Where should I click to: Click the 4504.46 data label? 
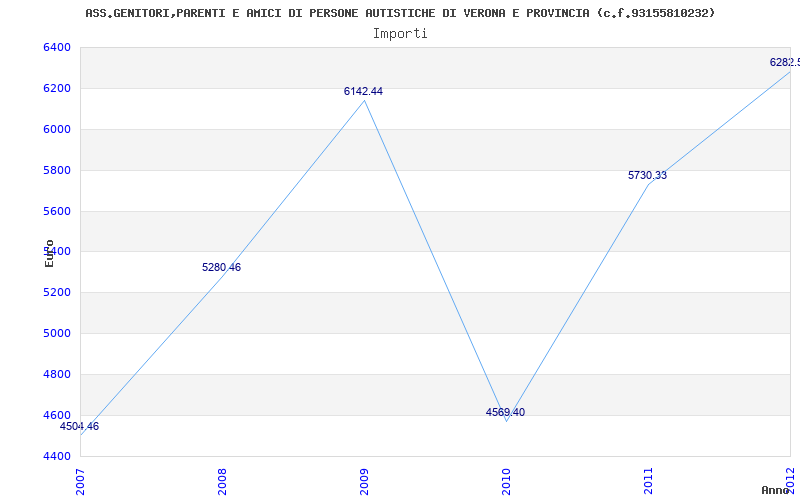[x=80, y=427]
